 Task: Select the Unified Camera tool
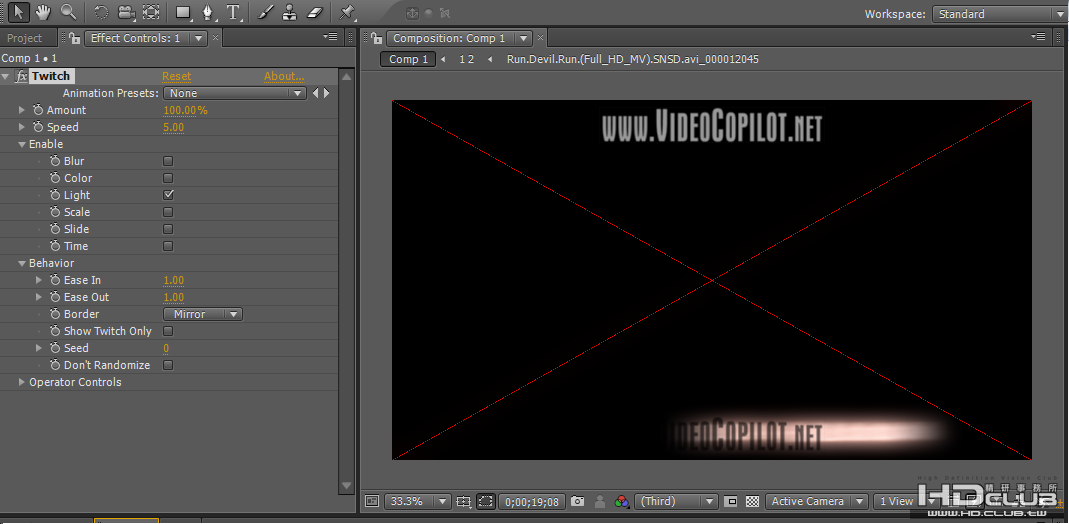[x=126, y=12]
